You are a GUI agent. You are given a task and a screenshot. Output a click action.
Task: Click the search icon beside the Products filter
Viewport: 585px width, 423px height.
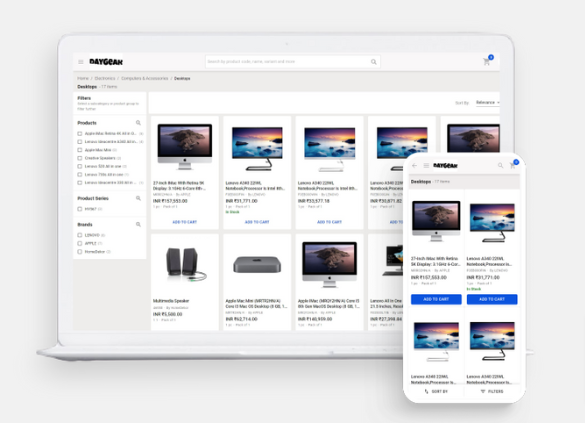138,123
